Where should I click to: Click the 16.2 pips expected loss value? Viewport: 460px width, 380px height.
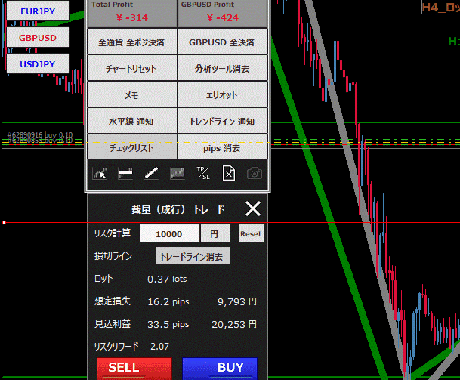tap(168, 301)
